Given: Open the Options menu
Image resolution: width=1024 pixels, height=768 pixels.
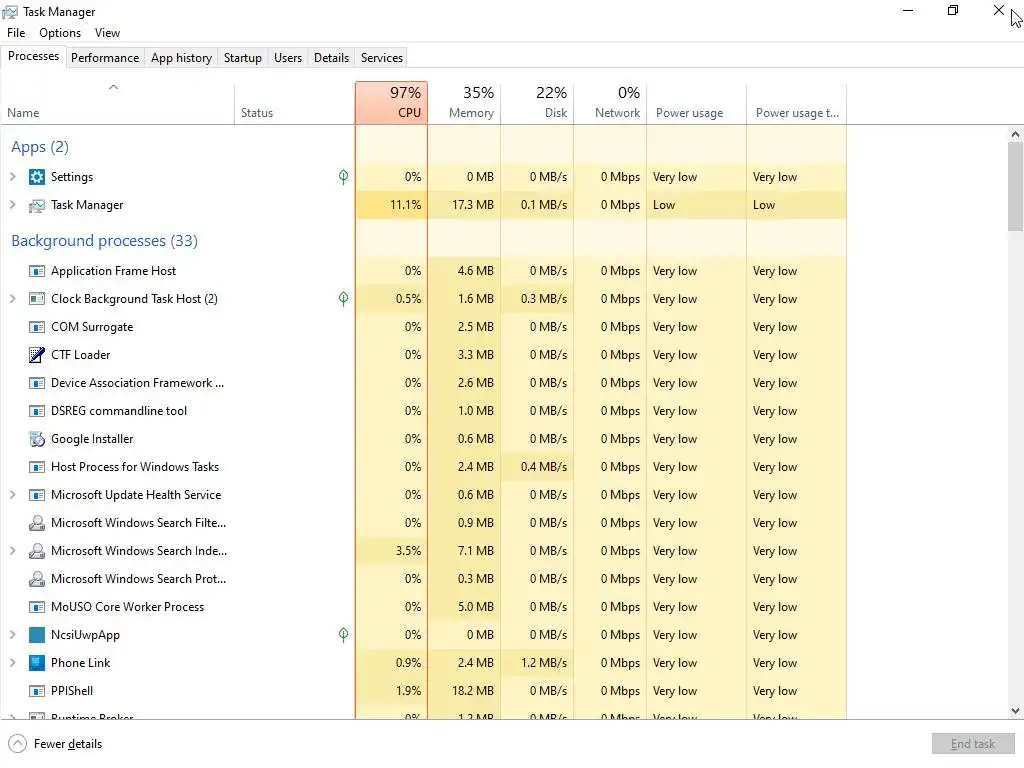Looking at the screenshot, I should pyautogui.click(x=60, y=33).
